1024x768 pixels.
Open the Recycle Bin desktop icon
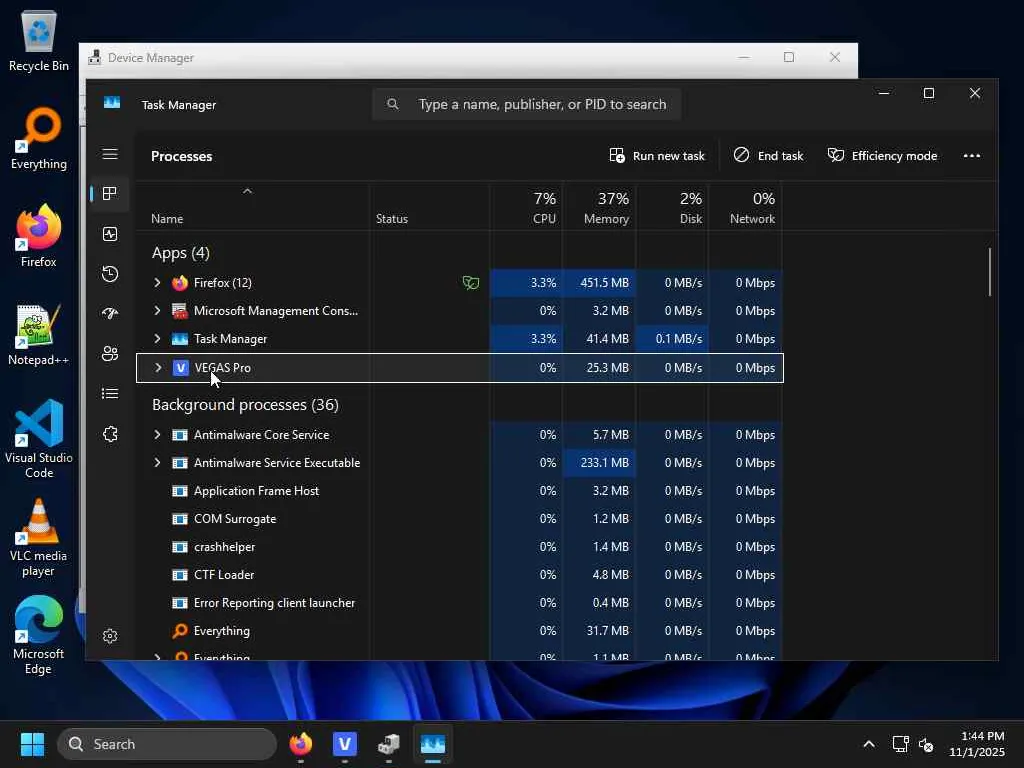tap(39, 40)
